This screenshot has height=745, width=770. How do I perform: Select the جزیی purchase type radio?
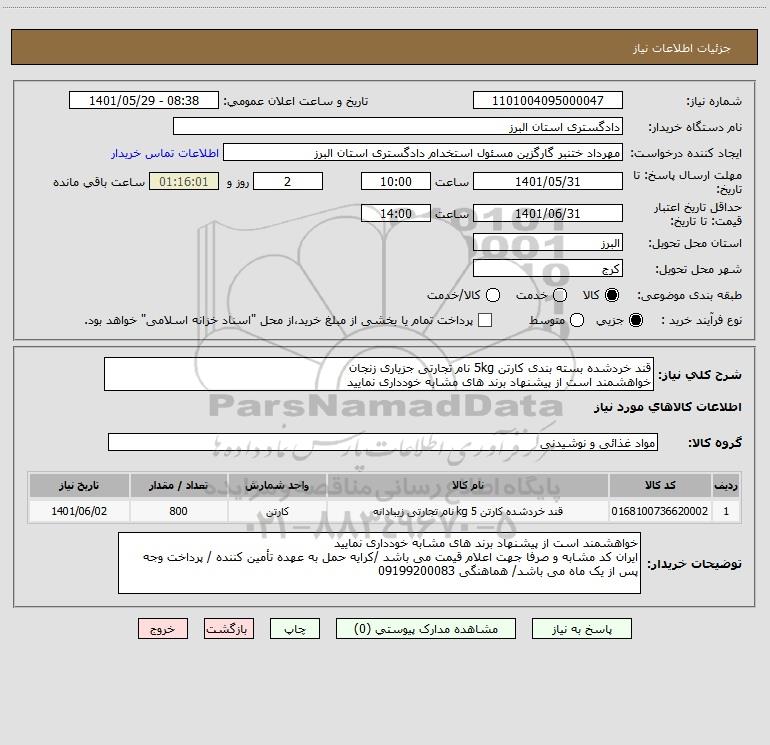[x=636, y=320]
